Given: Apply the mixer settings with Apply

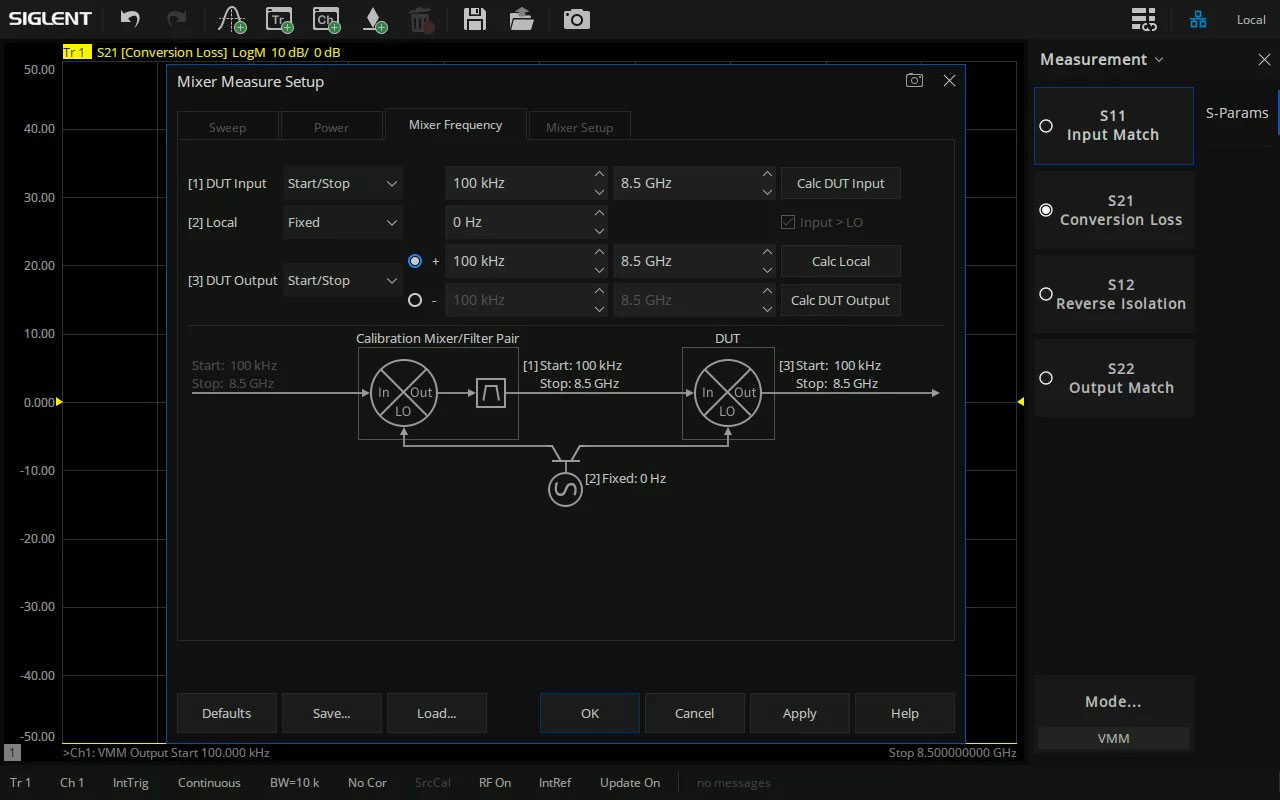Looking at the screenshot, I should [x=799, y=713].
